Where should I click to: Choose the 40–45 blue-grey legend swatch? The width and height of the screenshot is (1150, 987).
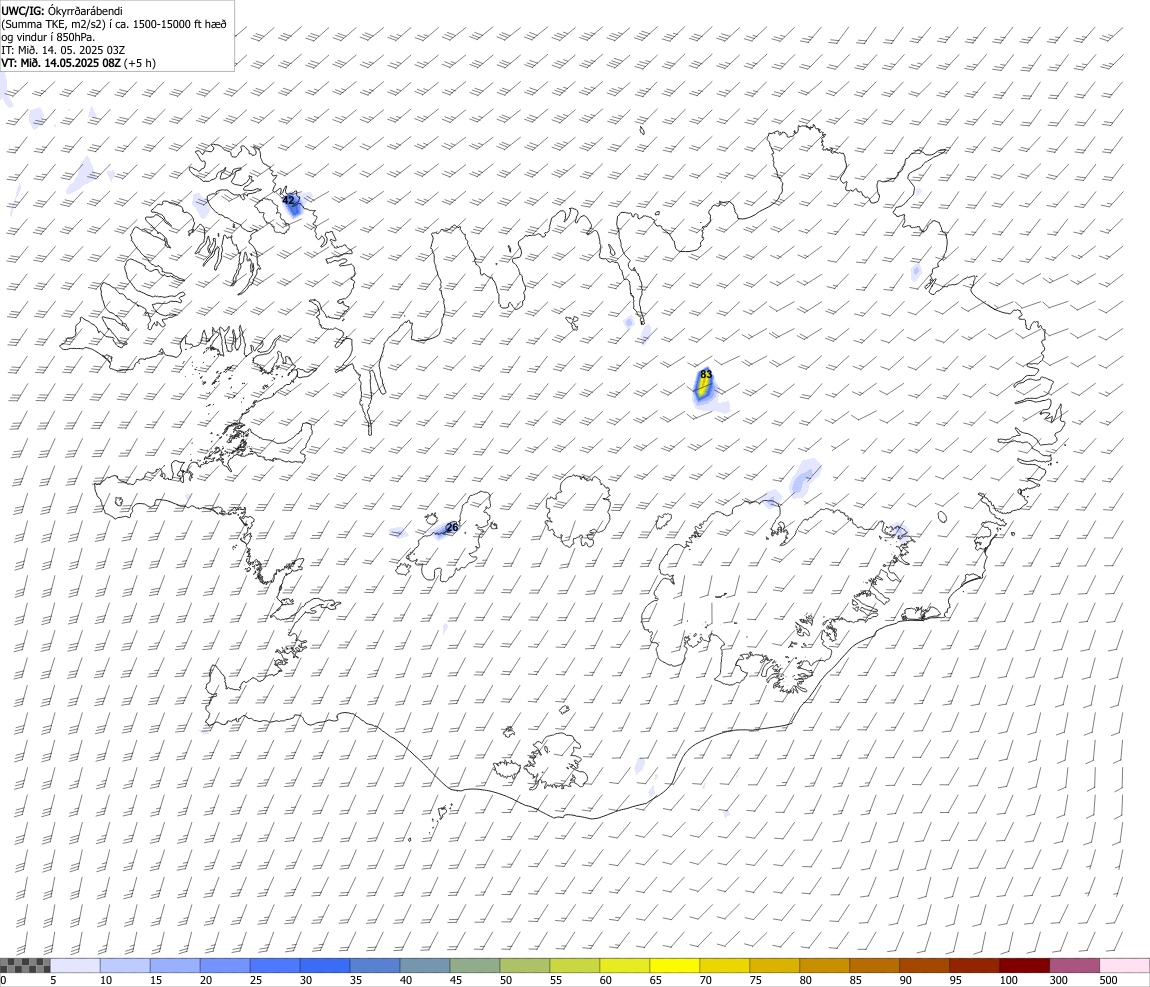(425, 965)
